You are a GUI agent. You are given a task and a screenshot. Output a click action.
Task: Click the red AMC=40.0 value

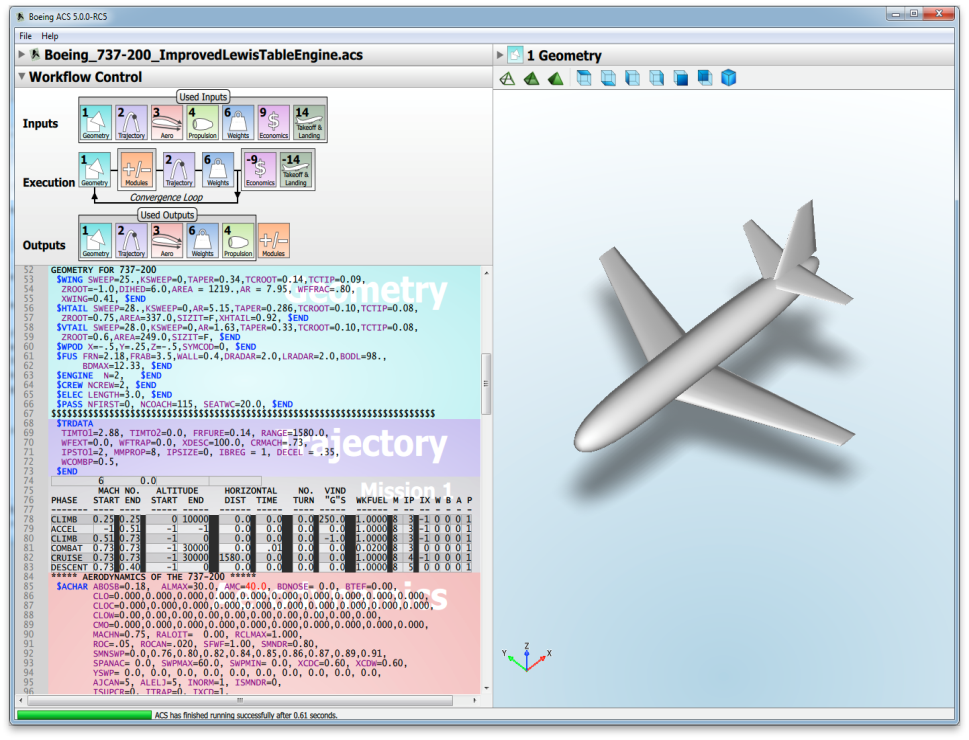(245, 586)
